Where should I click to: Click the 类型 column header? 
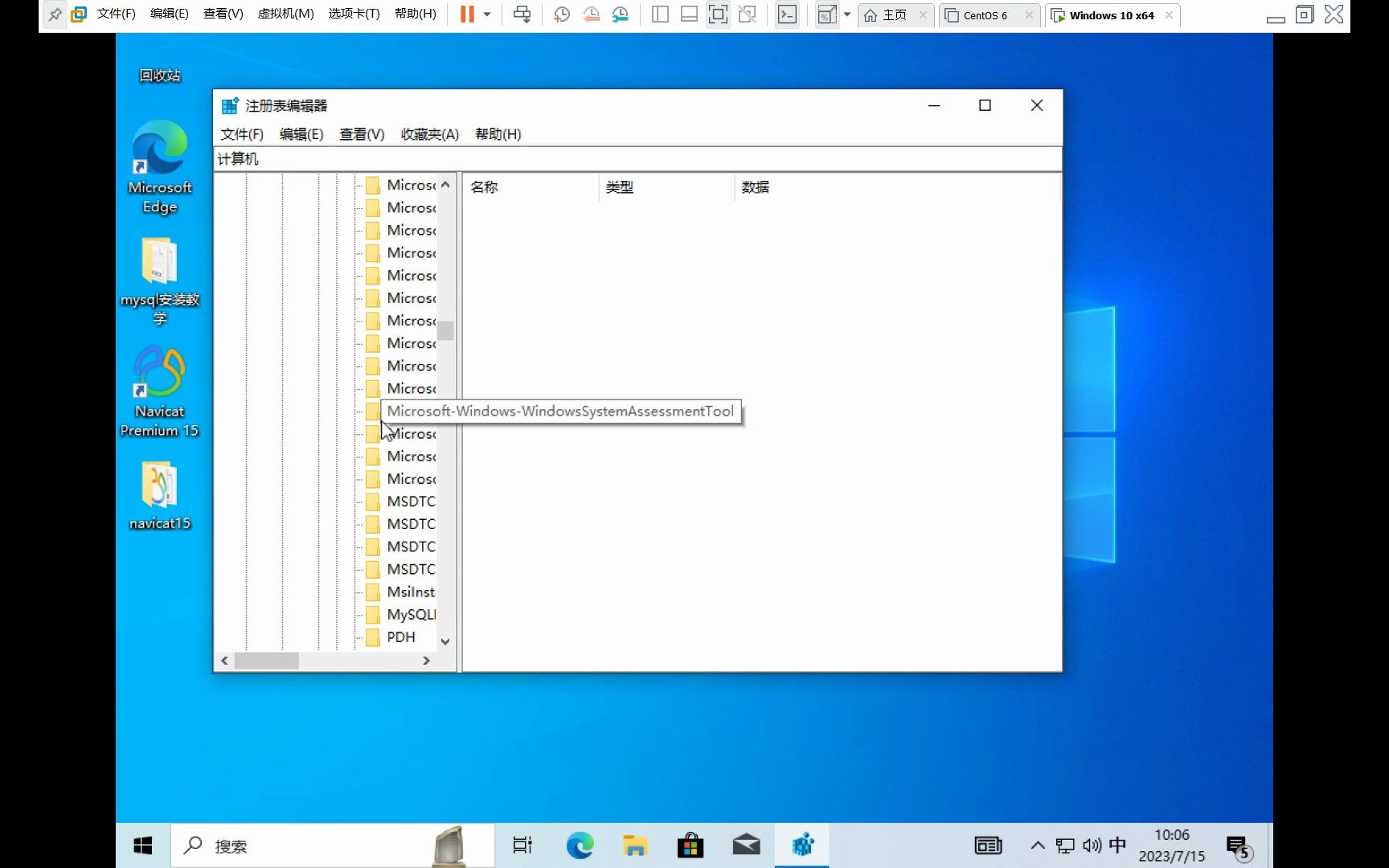coord(666,187)
